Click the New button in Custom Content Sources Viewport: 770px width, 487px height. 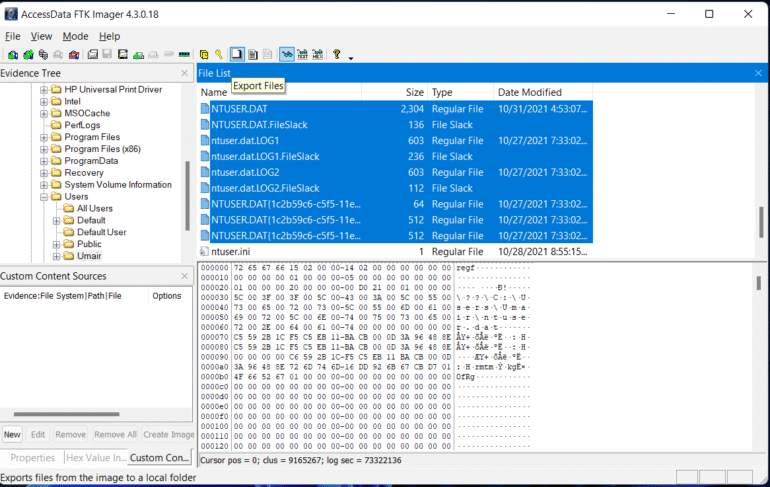tap(12, 435)
